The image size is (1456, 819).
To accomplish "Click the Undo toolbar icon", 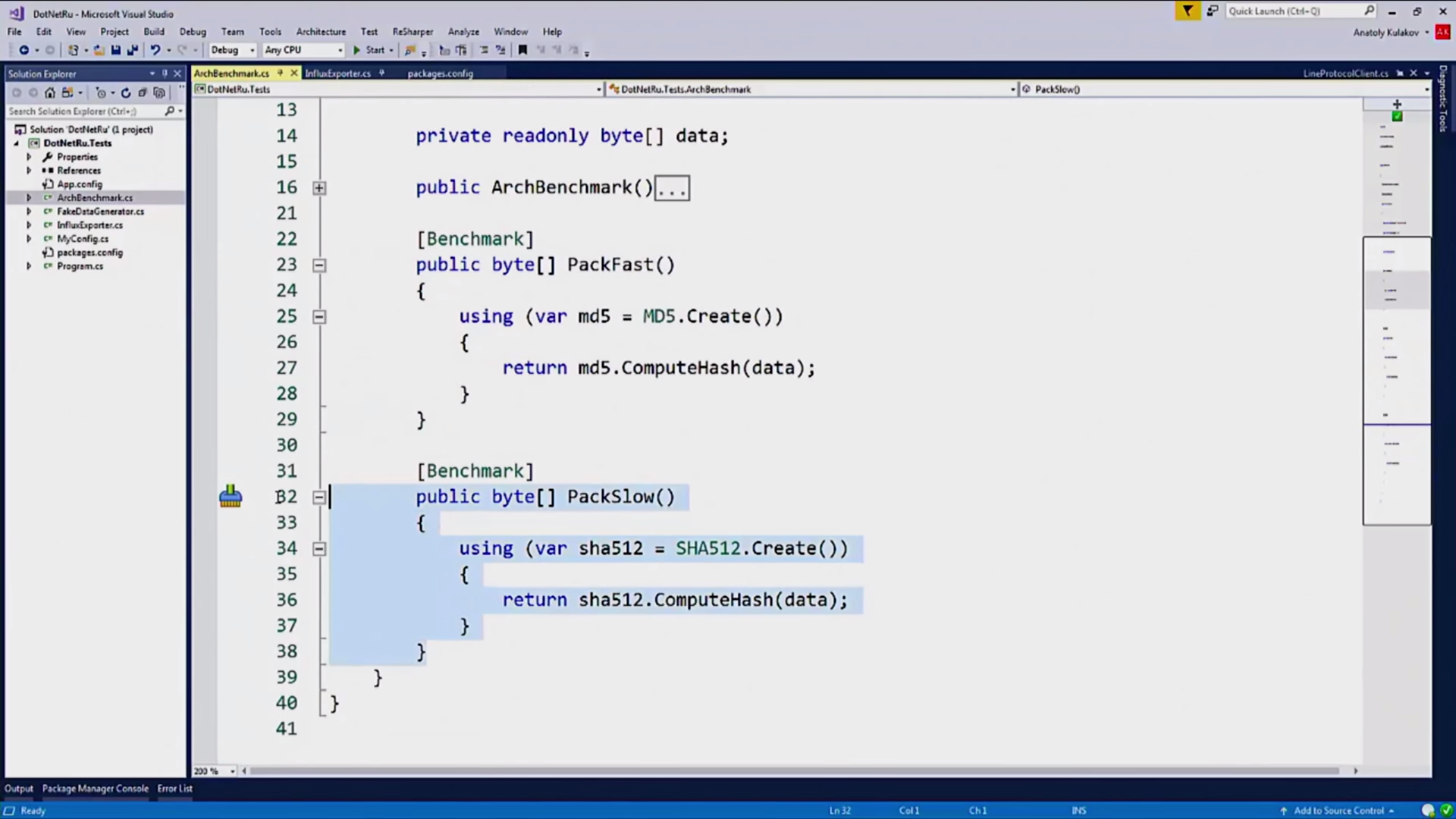I will tap(155, 50).
